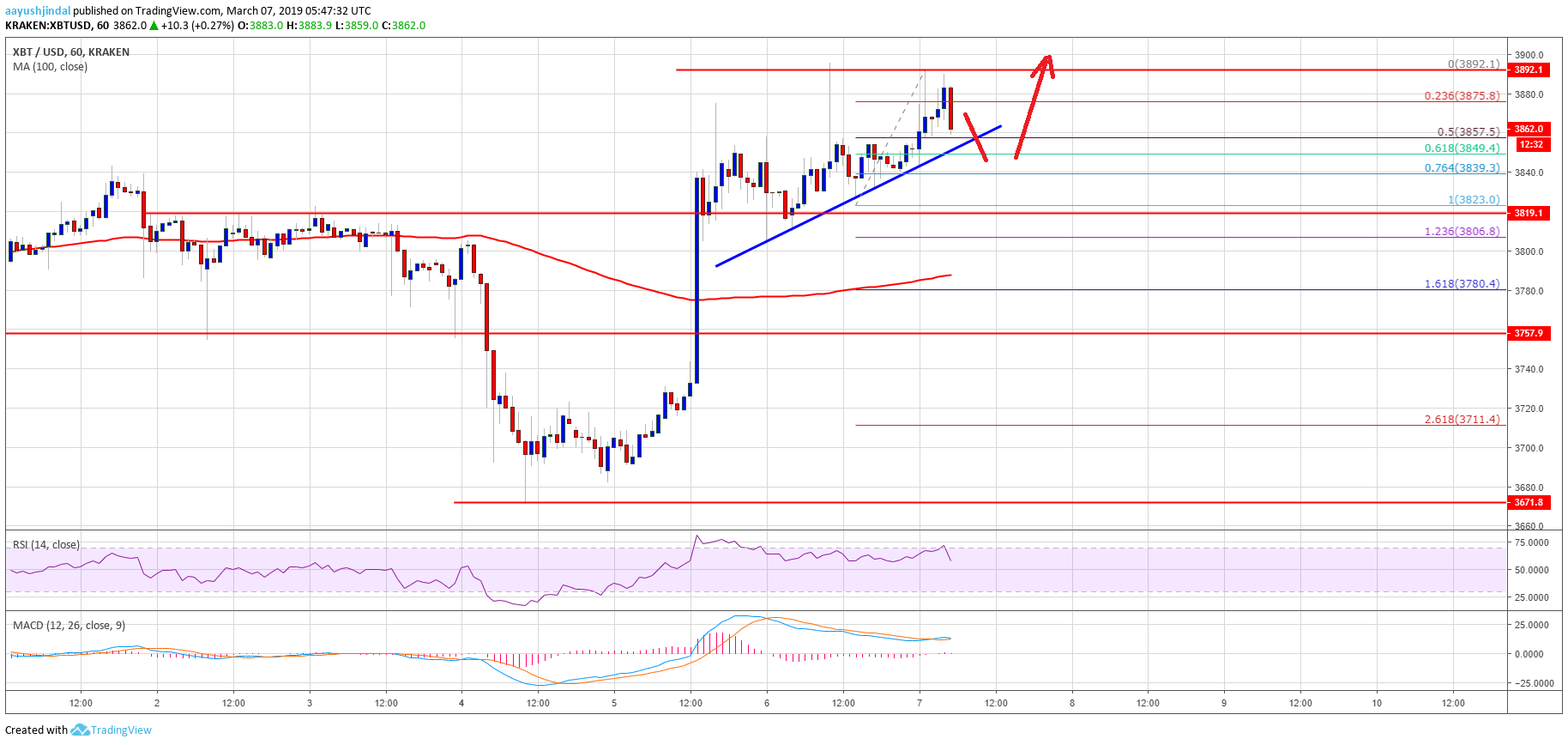Viewport: 1568px width, 745px height.
Task: Click the 1.236(3806.8) Fibonacci level label
Action: pos(1462,232)
